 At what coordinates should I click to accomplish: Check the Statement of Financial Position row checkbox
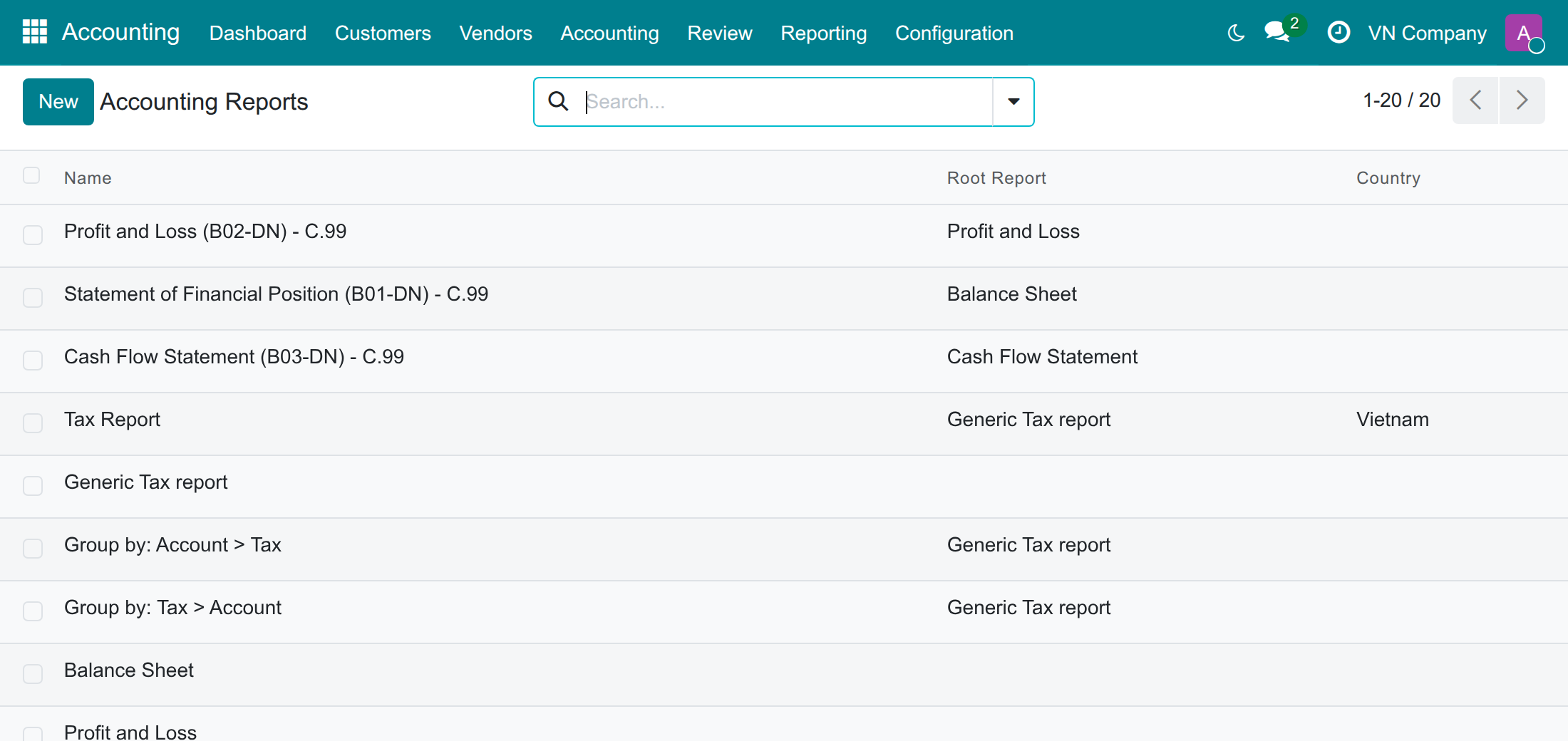pos(33,298)
